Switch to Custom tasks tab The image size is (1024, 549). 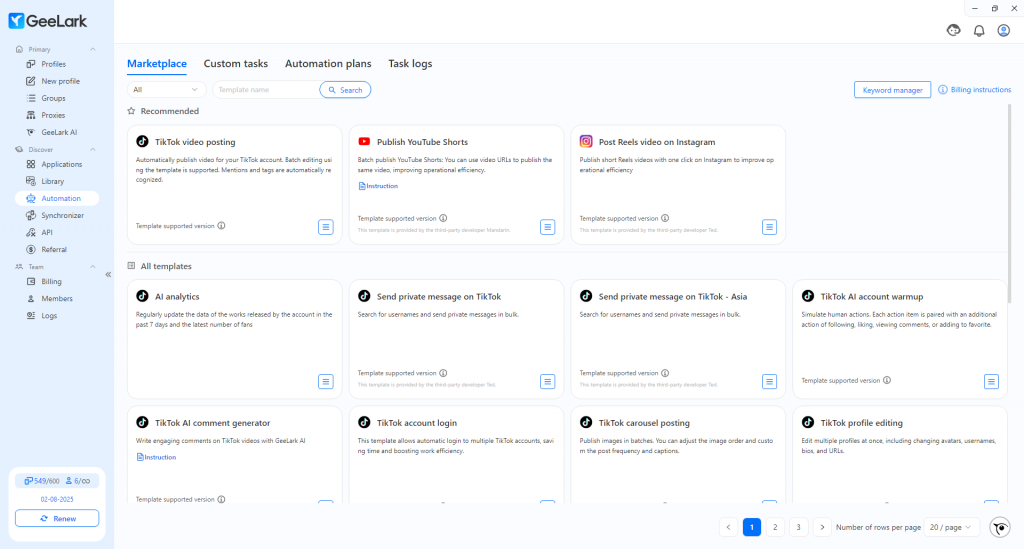point(236,63)
